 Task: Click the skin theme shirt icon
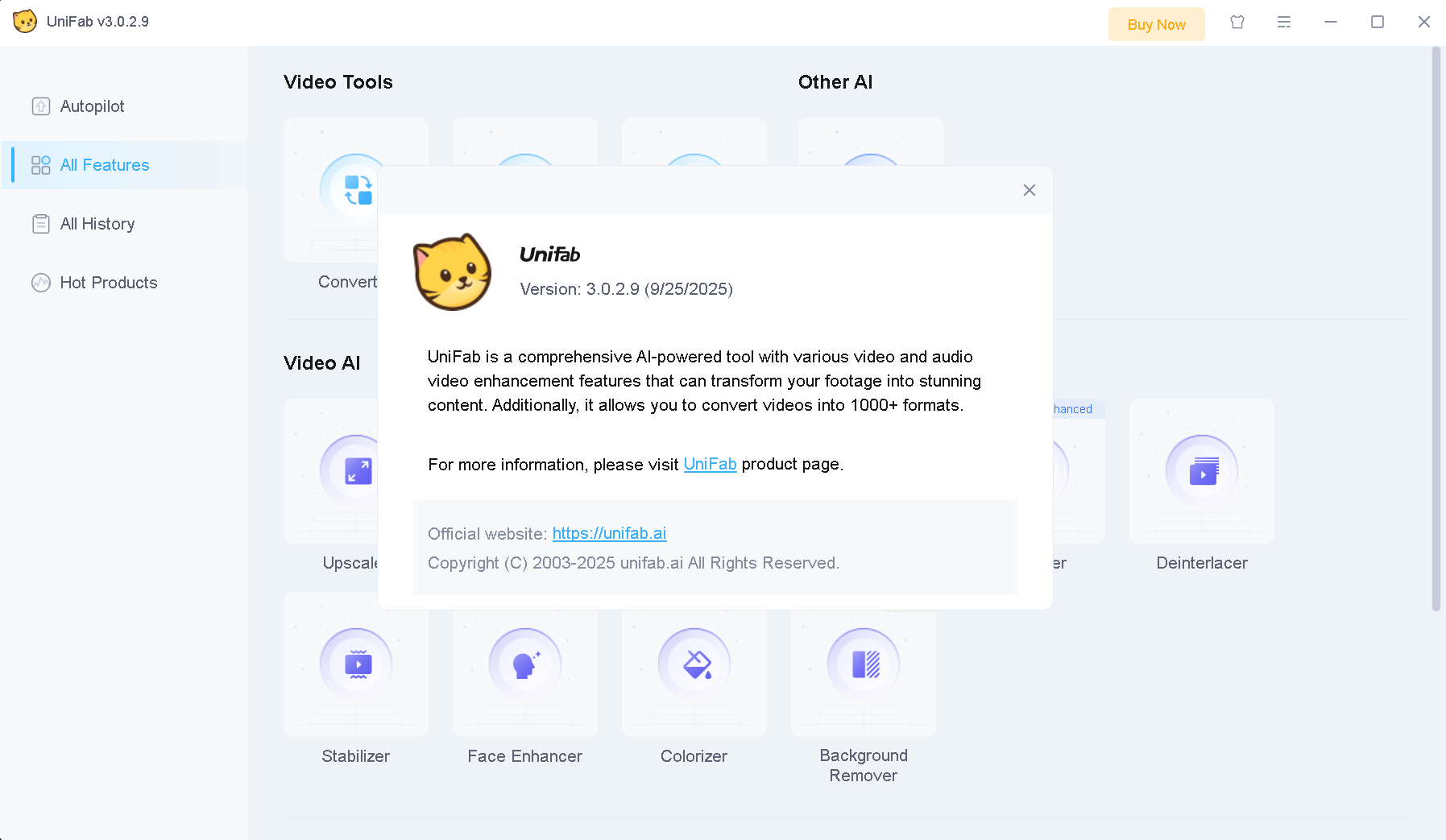coord(1237,23)
